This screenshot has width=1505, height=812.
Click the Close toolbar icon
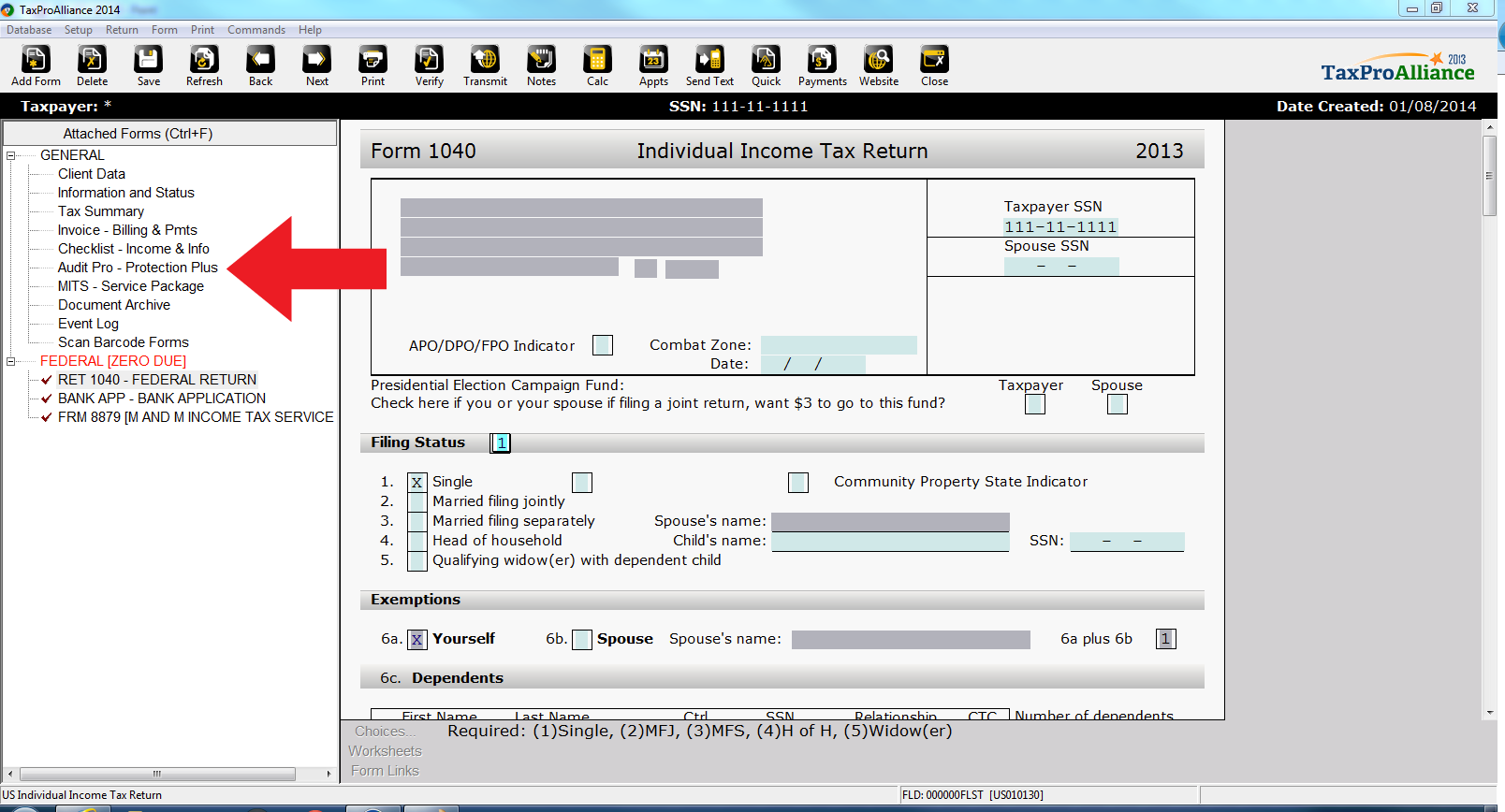pyautogui.click(x=934, y=66)
